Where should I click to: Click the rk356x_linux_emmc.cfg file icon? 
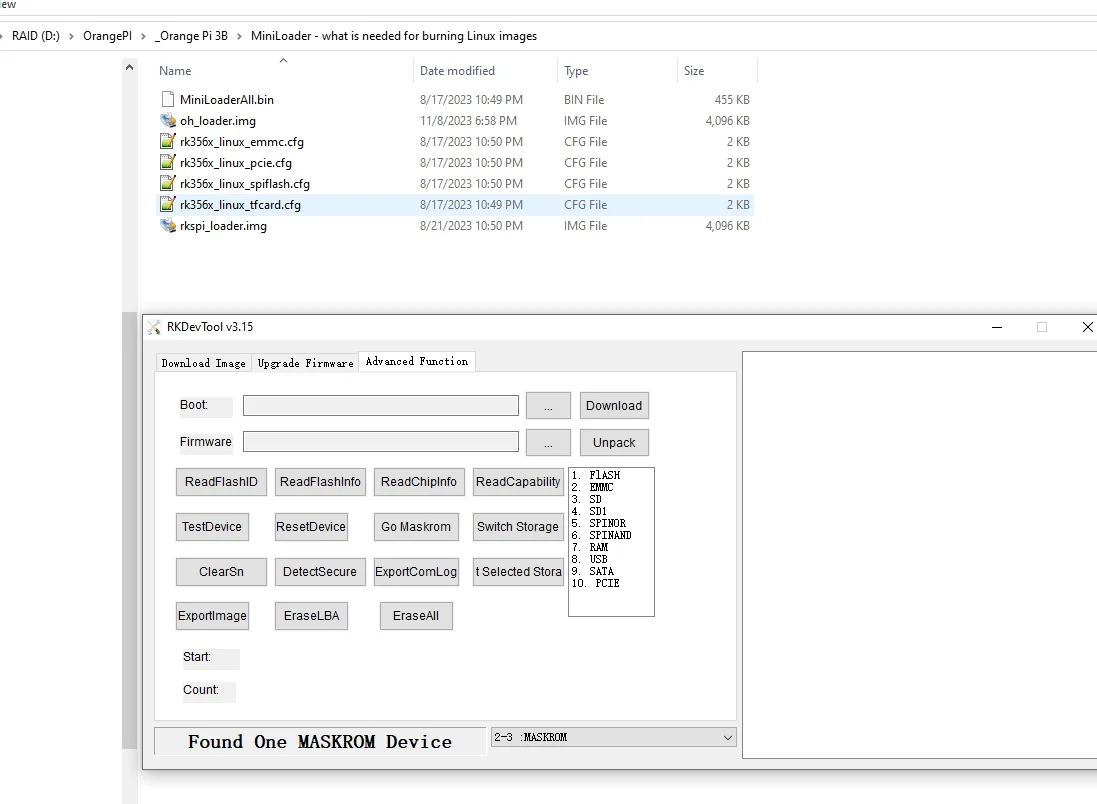tap(168, 141)
